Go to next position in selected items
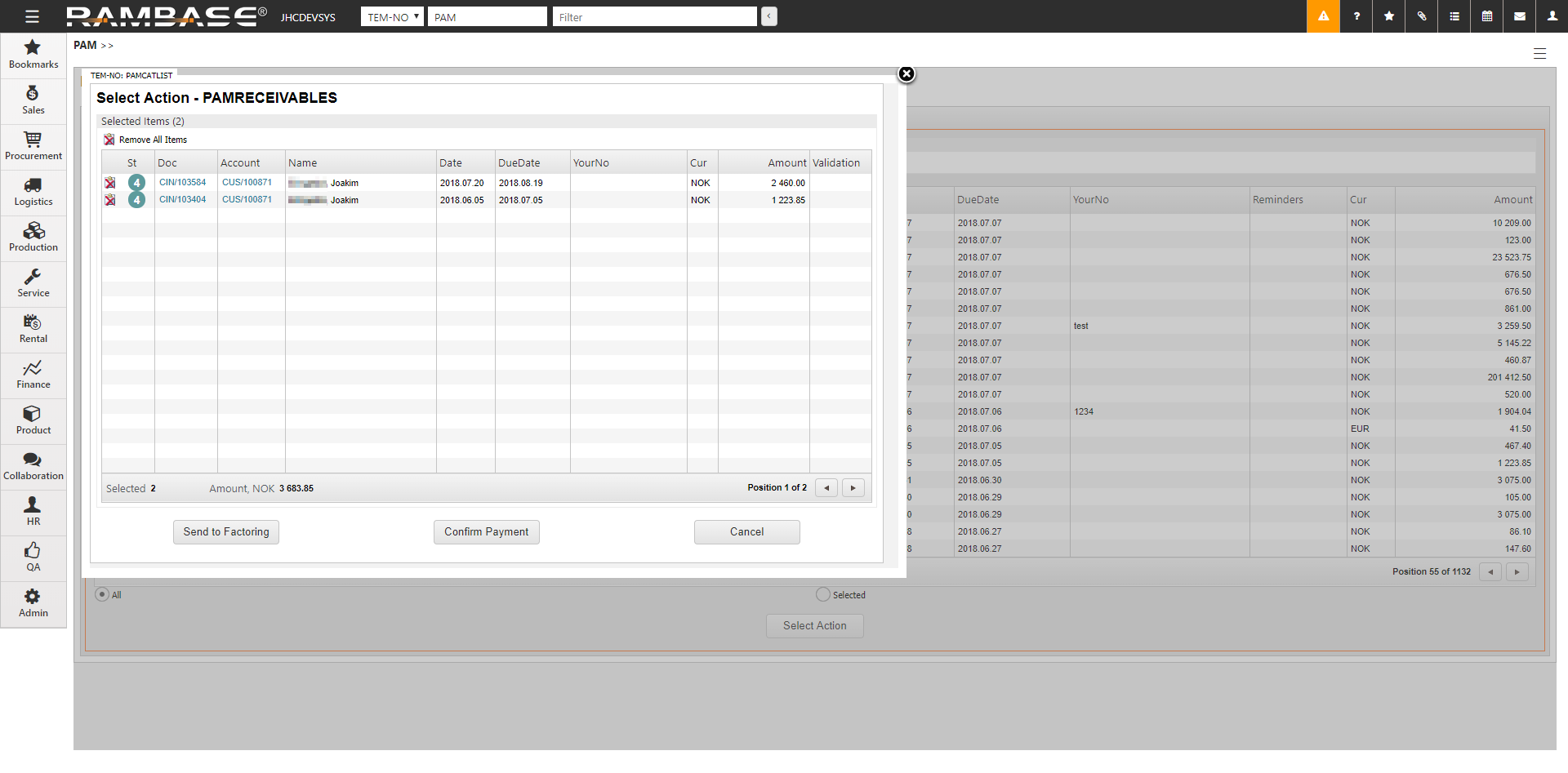This screenshot has height=773, width=1568. click(x=853, y=488)
